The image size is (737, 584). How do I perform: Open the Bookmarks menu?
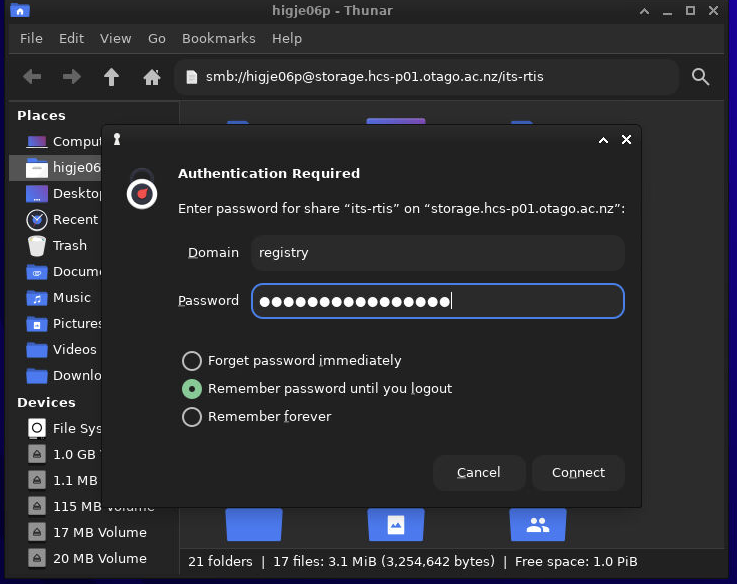[218, 38]
